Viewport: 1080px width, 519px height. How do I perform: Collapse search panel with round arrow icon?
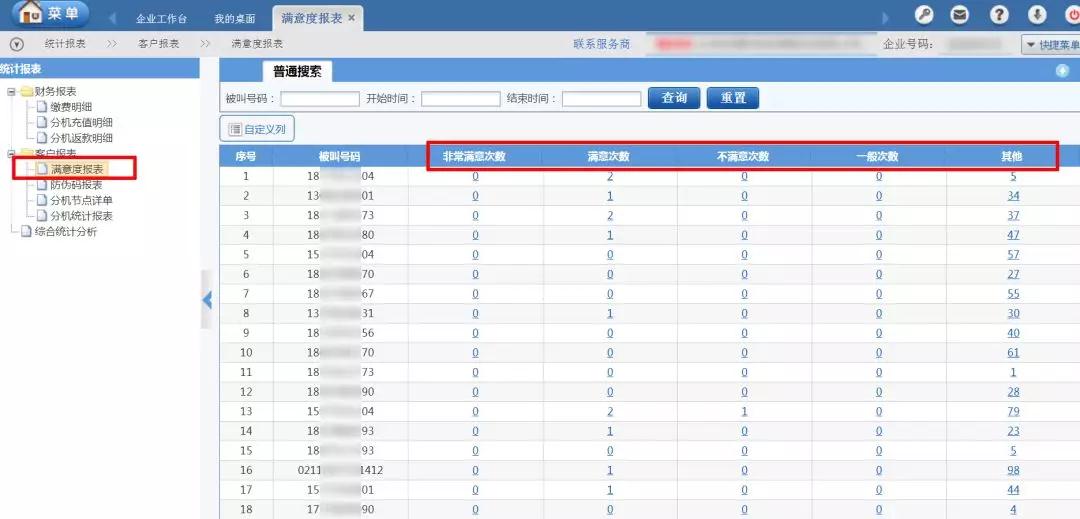coord(1062,70)
